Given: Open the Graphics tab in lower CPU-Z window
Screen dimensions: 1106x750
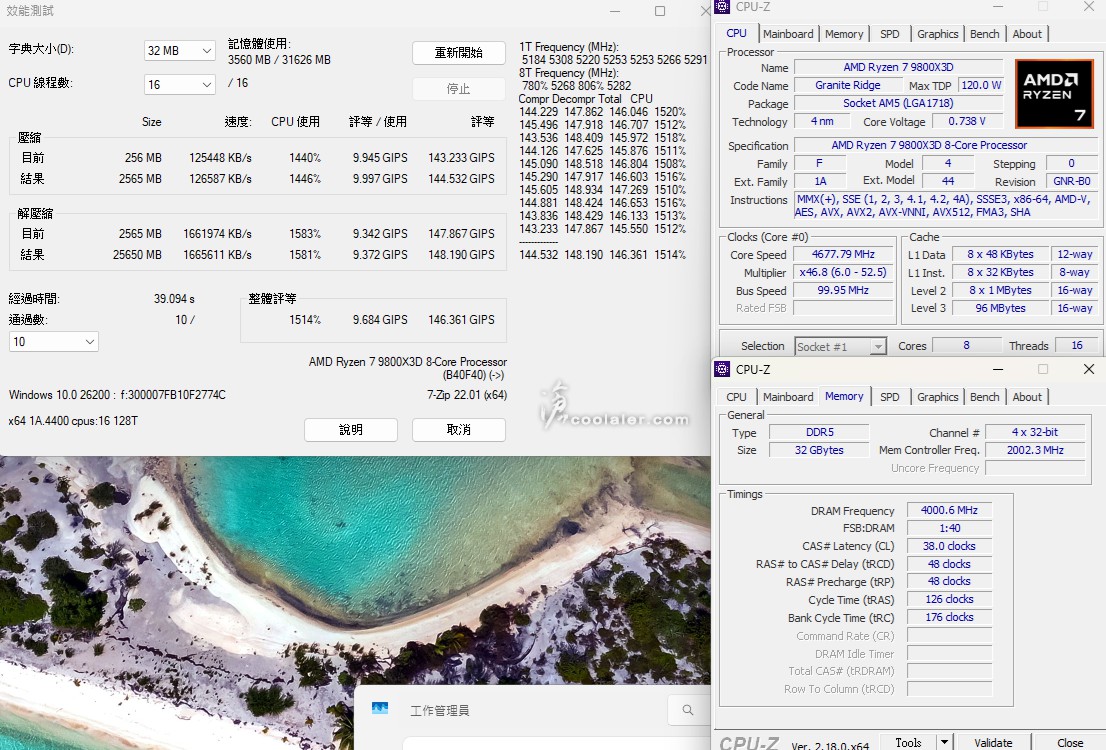Looking at the screenshot, I should [x=937, y=397].
